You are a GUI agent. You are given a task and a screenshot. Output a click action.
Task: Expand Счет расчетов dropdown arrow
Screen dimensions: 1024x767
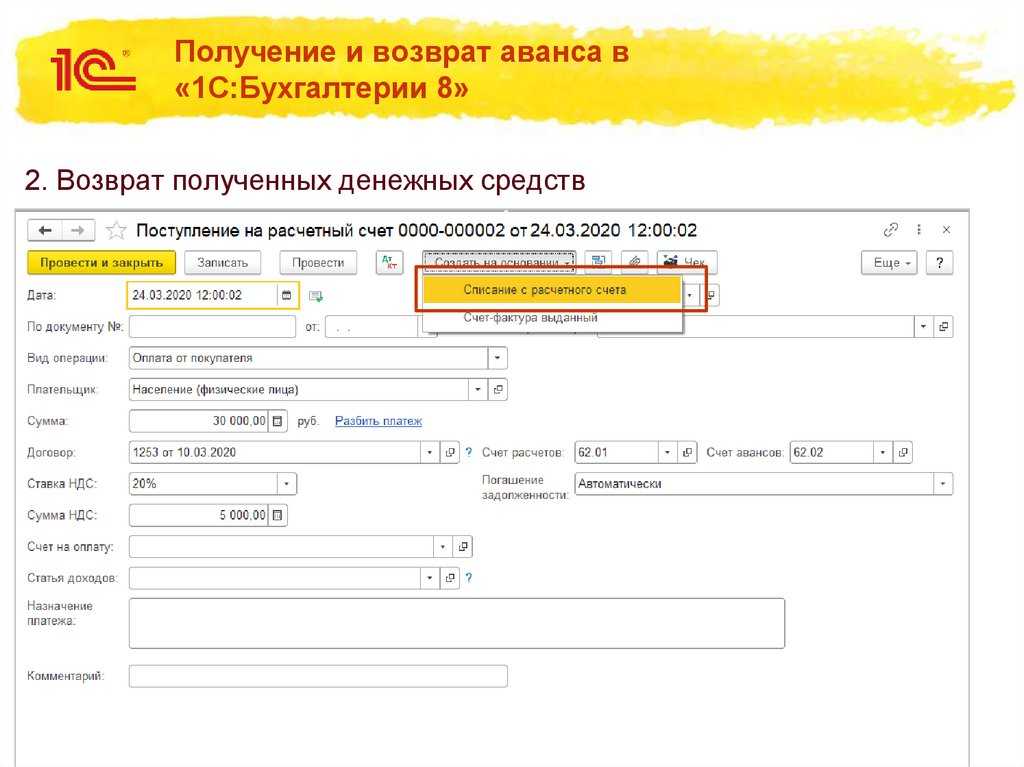[667, 453]
